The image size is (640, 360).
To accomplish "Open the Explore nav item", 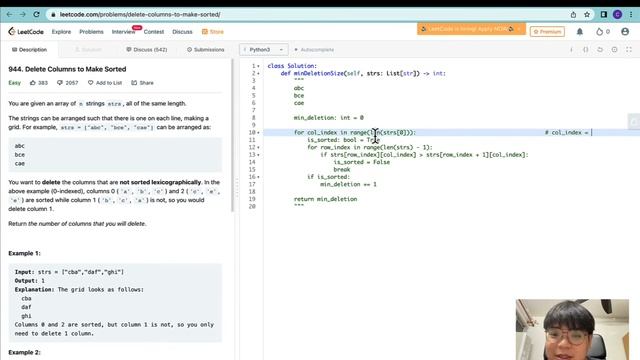I will coord(61,32).
